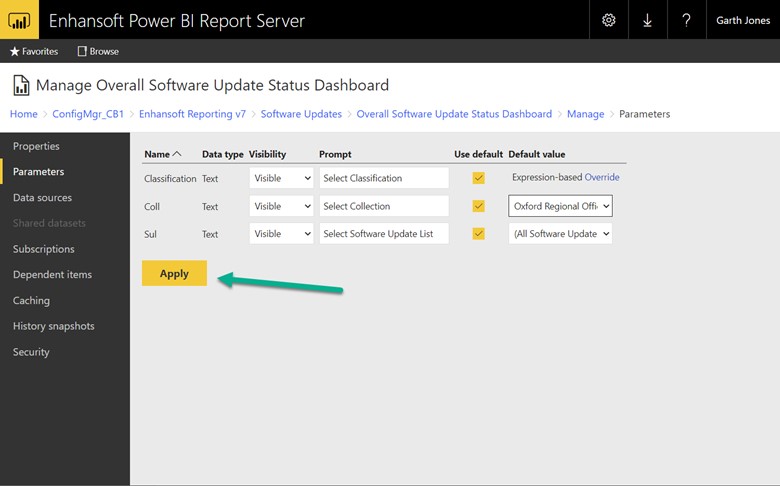
Task: Go to Software Updates breadcrumb
Action: (301, 114)
